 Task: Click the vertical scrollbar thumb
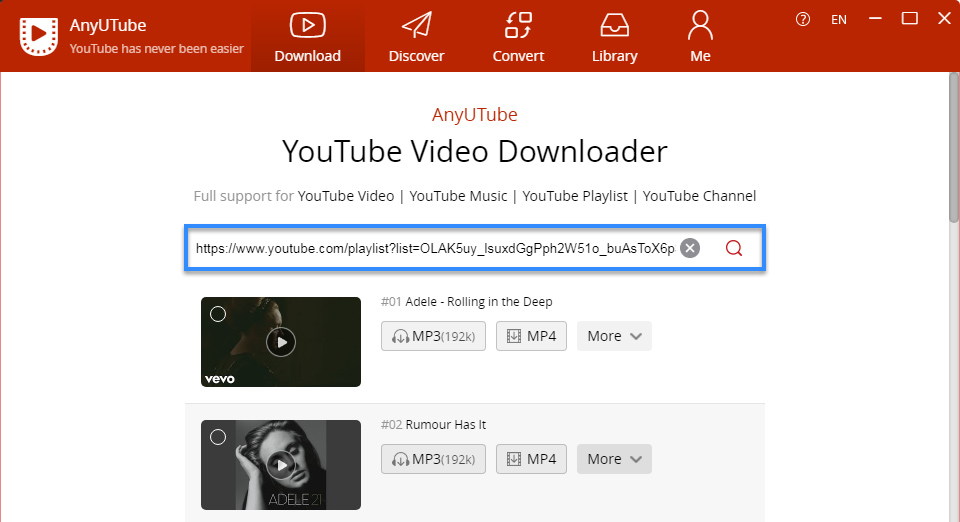(954, 147)
